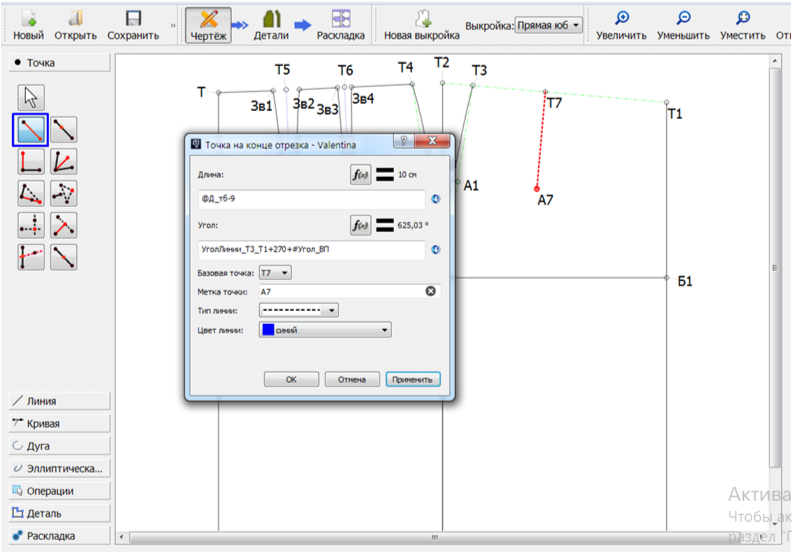
Task: Select point T4 on the drawing
Action: [x=412, y=84]
